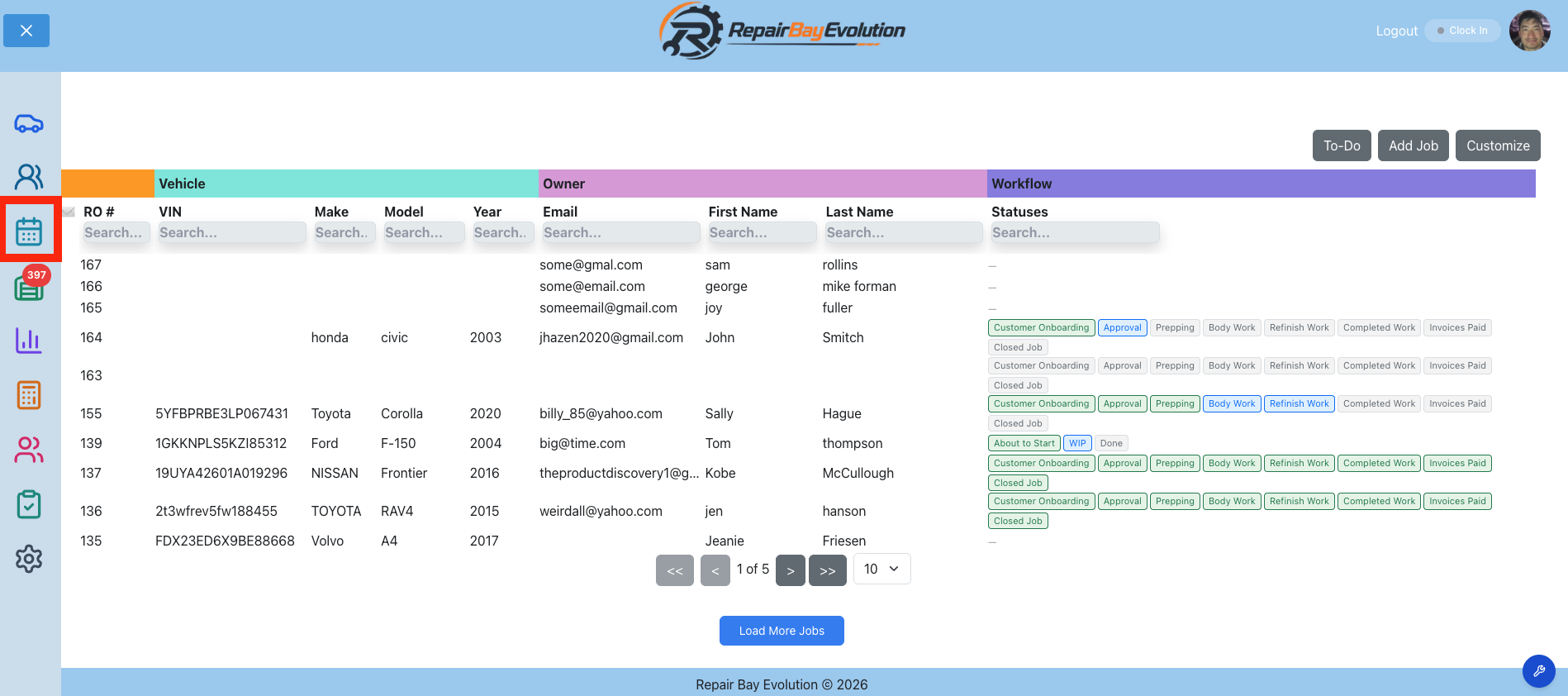Sort by the VIN column header
The height and width of the screenshot is (696, 1568).
(170, 212)
